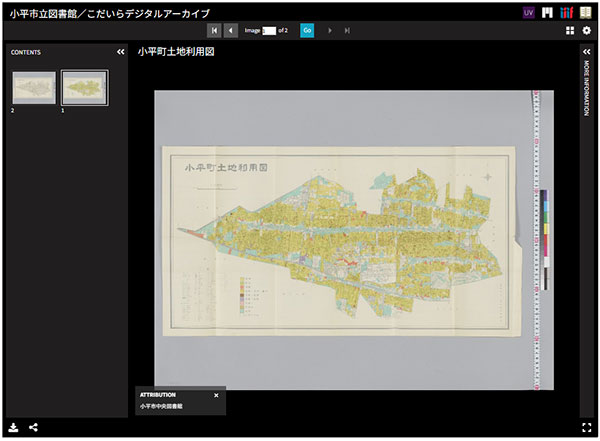Open the book reader icon

[x=585, y=13]
